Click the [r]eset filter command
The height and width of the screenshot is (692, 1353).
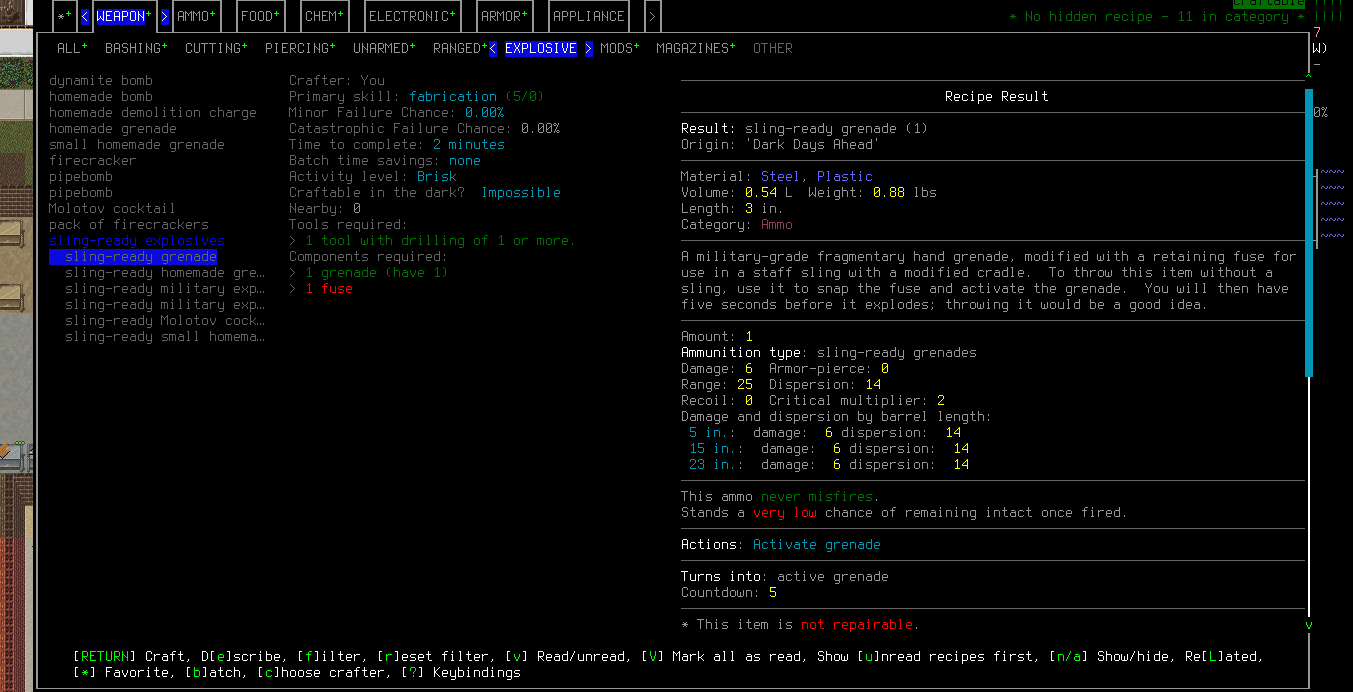[432, 656]
